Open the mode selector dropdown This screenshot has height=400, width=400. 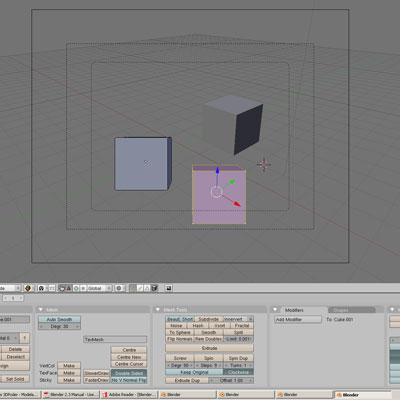coord(10,288)
